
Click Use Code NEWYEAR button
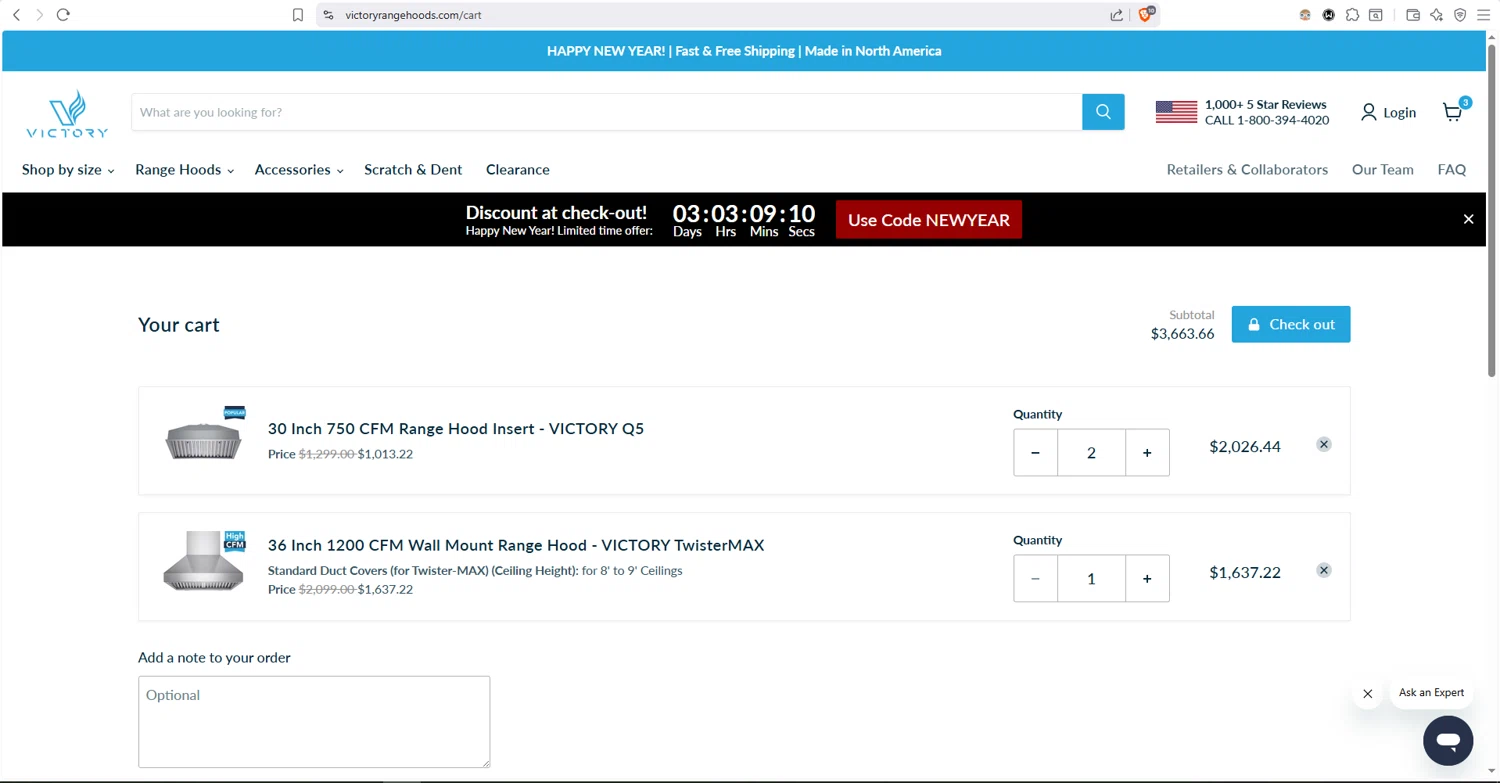point(929,220)
